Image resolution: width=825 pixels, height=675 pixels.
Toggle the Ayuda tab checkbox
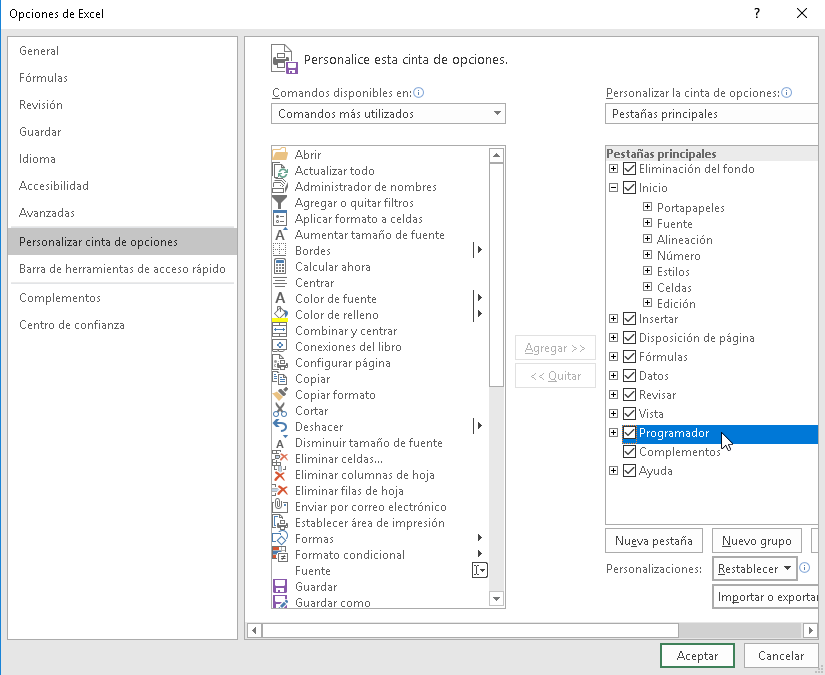click(629, 470)
